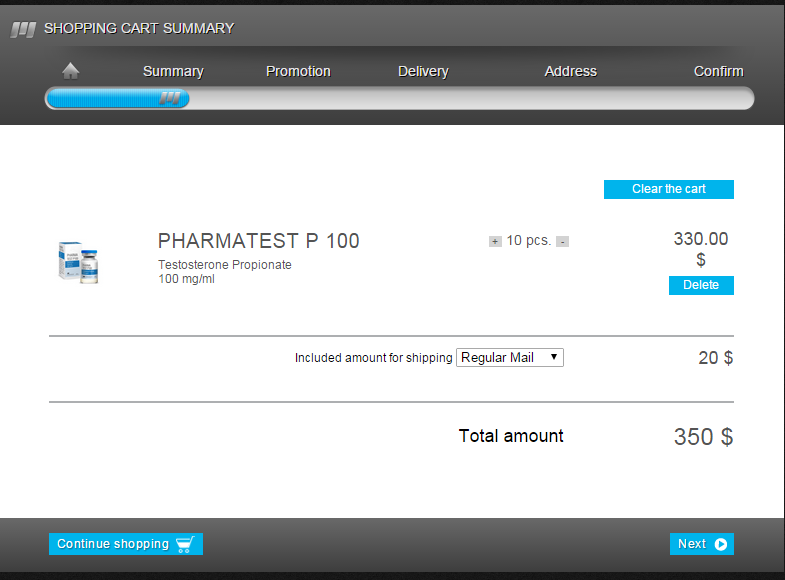Click the 10 pcs. quantity text
The height and width of the screenshot is (580, 785).
click(528, 241)
